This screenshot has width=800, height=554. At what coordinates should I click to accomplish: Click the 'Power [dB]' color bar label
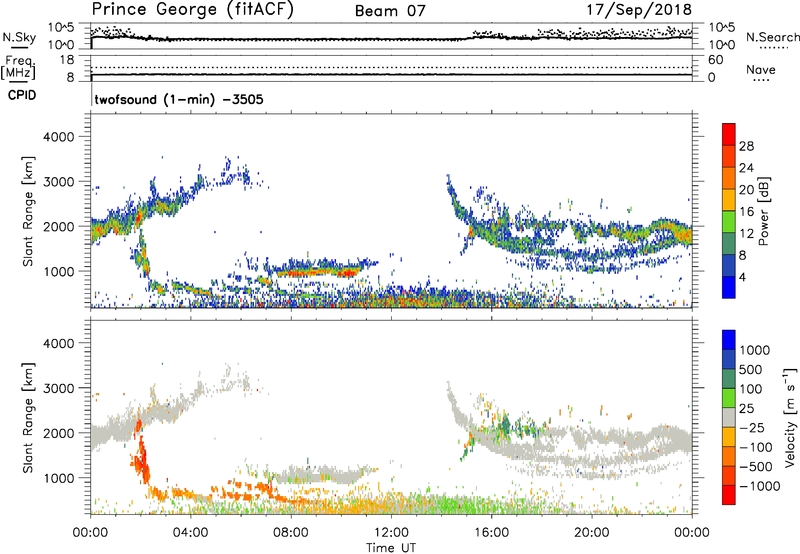(763, 211)
